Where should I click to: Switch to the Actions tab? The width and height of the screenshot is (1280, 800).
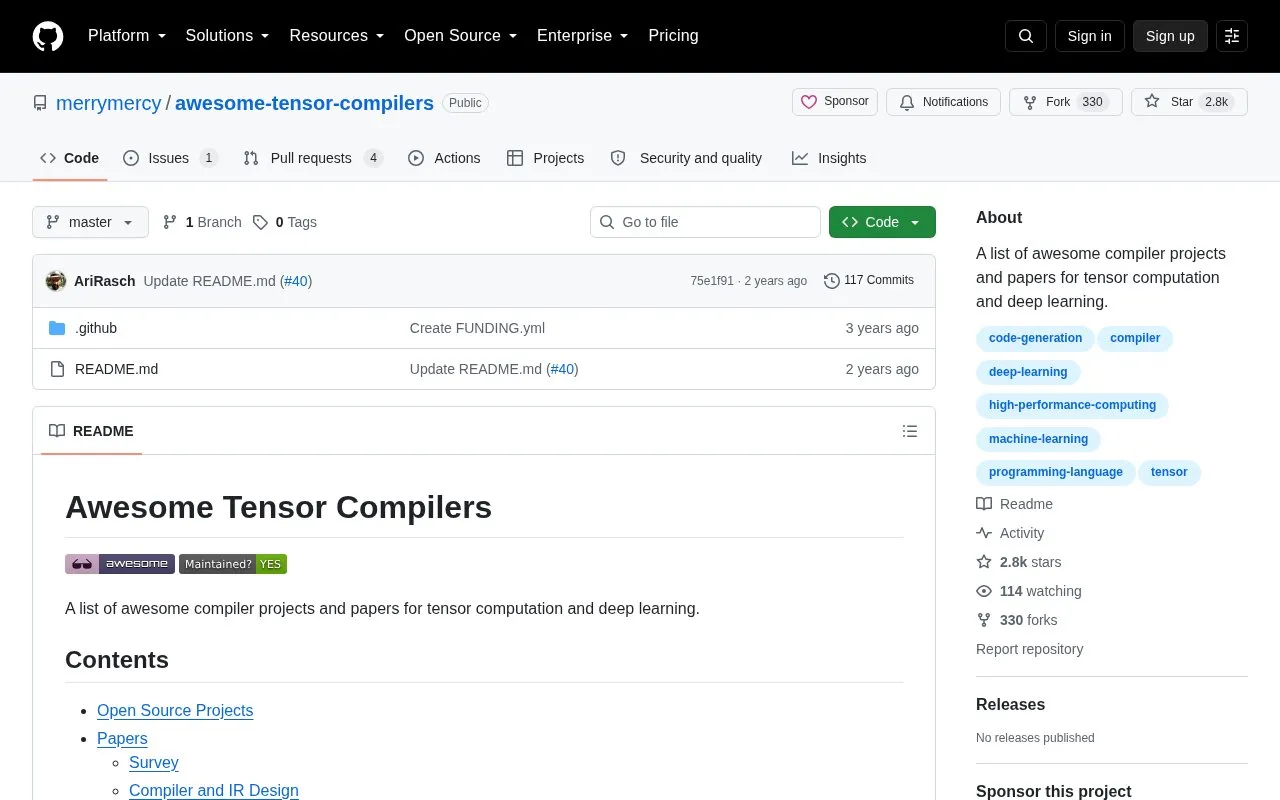[x=444, y=158]
